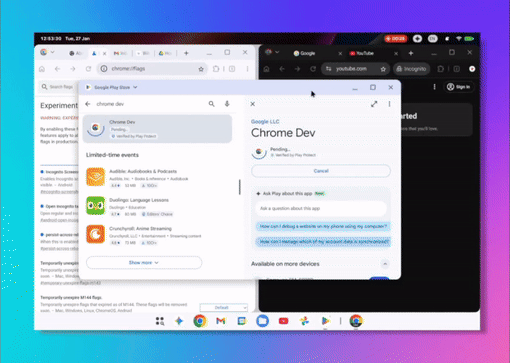510x363 pixels.
Task: Launch Files app from the shelf
Action: 262,321
